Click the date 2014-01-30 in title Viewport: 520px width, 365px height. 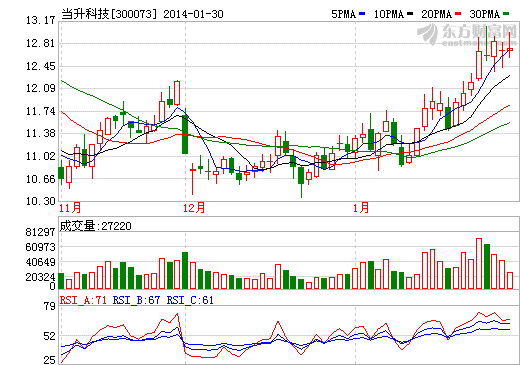point(193,14)
